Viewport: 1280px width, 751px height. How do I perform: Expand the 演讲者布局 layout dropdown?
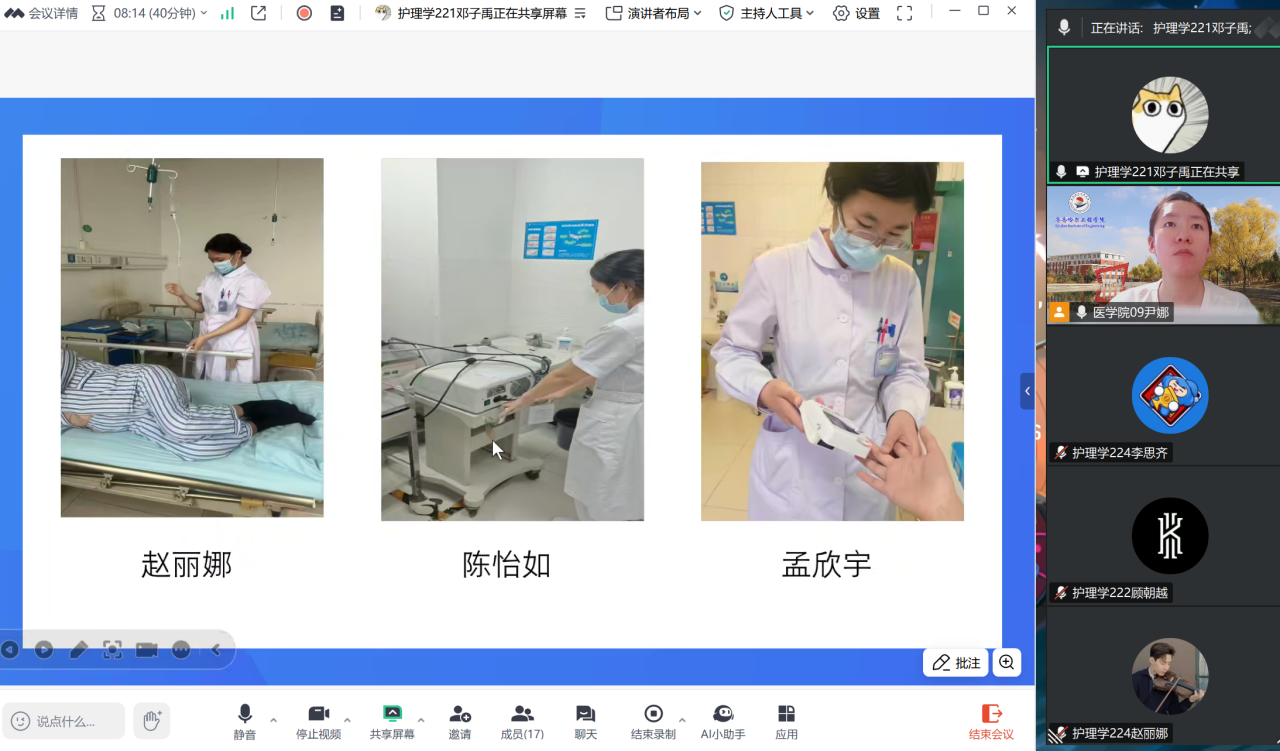[x=654, y=13]
